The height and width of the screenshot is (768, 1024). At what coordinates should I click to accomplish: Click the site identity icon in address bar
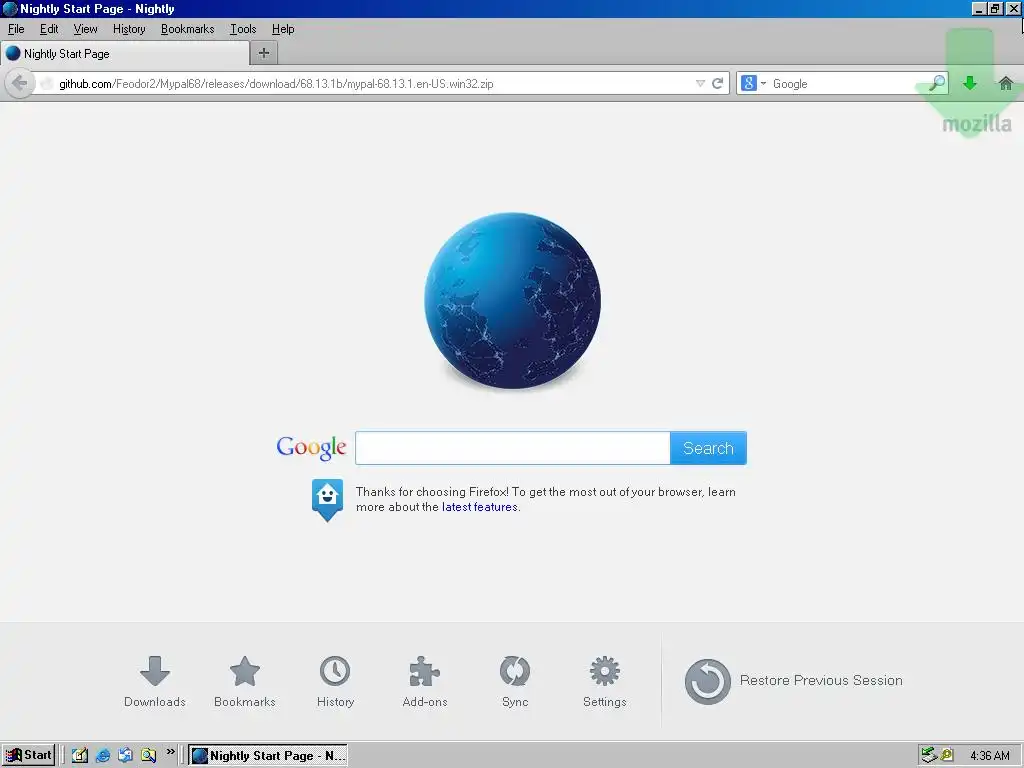coord(46,84)
